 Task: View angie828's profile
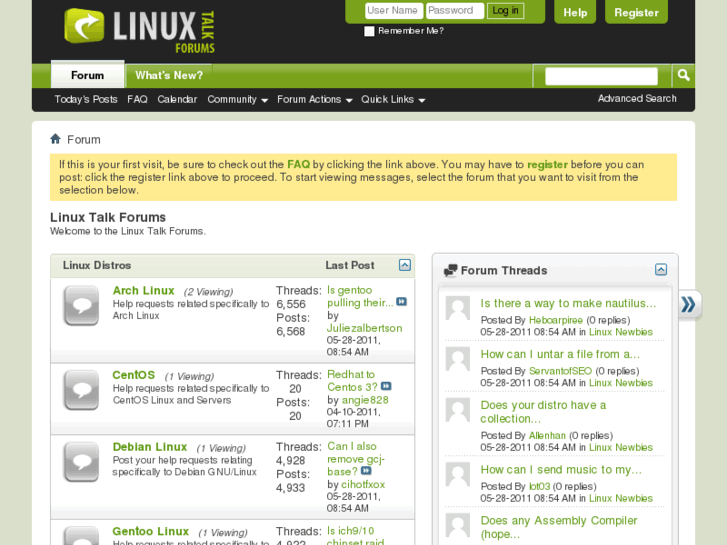pyautogui.click(x=365, y=400)
